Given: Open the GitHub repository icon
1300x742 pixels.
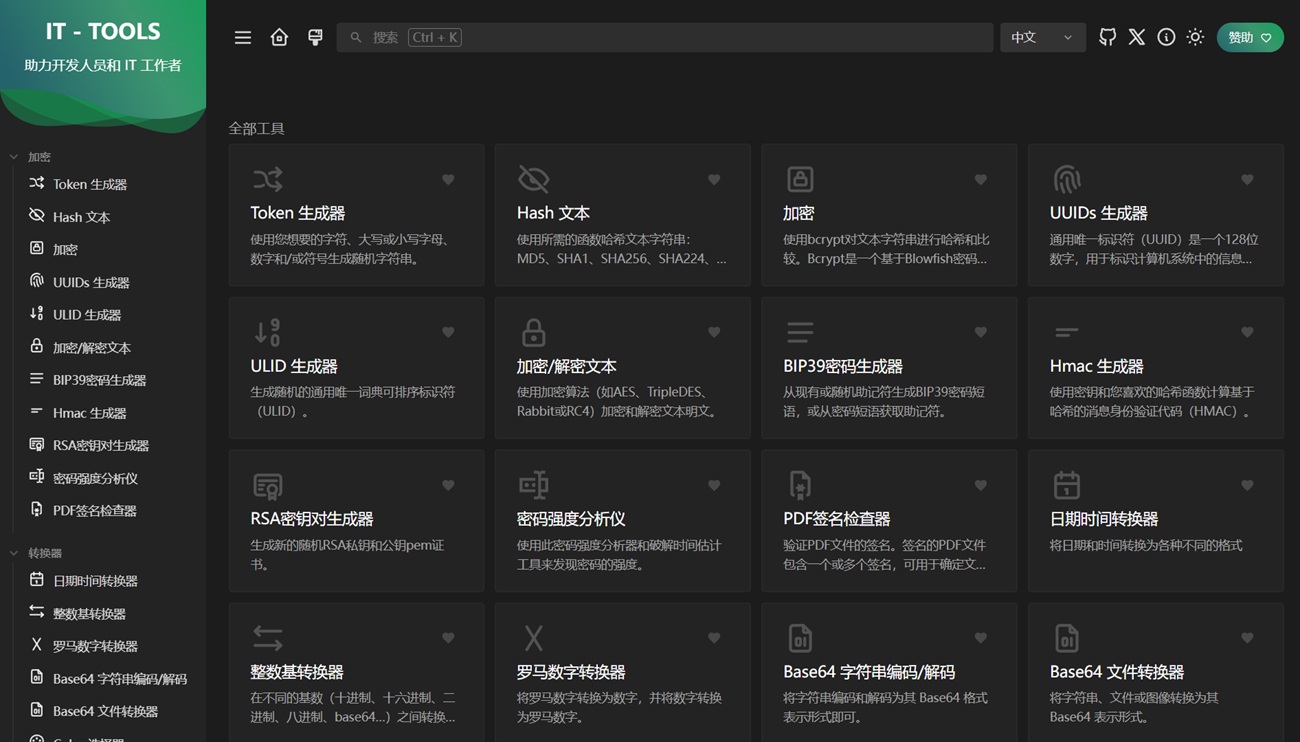Looking at the screenshot, I should pyautogui.click(x=1107, y=37).
